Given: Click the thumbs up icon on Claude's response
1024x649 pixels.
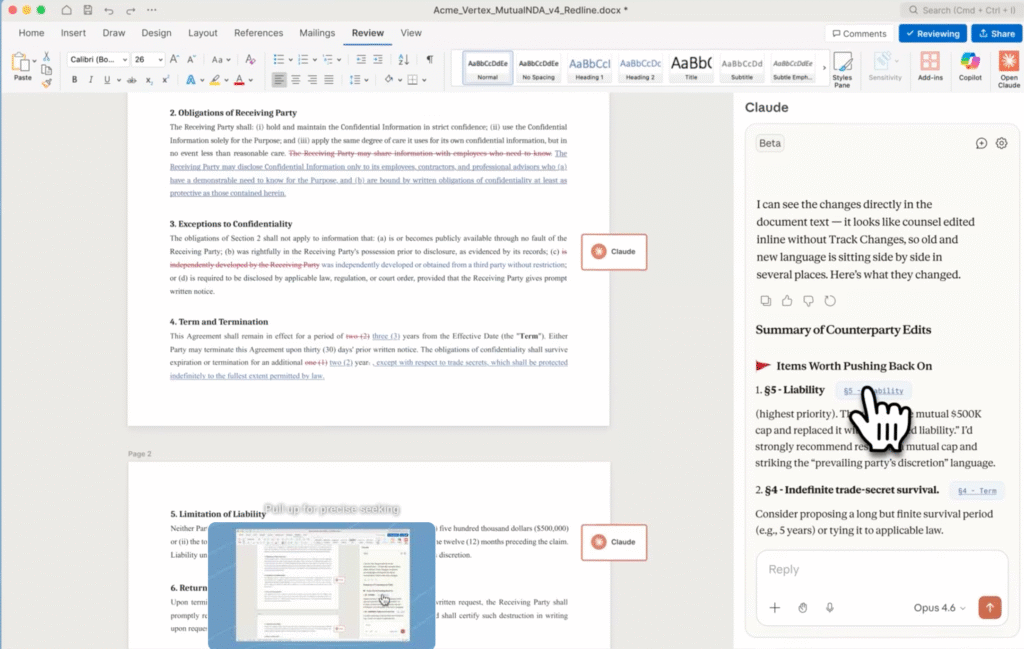Looking at the screenshot, I should (x=786, y=300).
